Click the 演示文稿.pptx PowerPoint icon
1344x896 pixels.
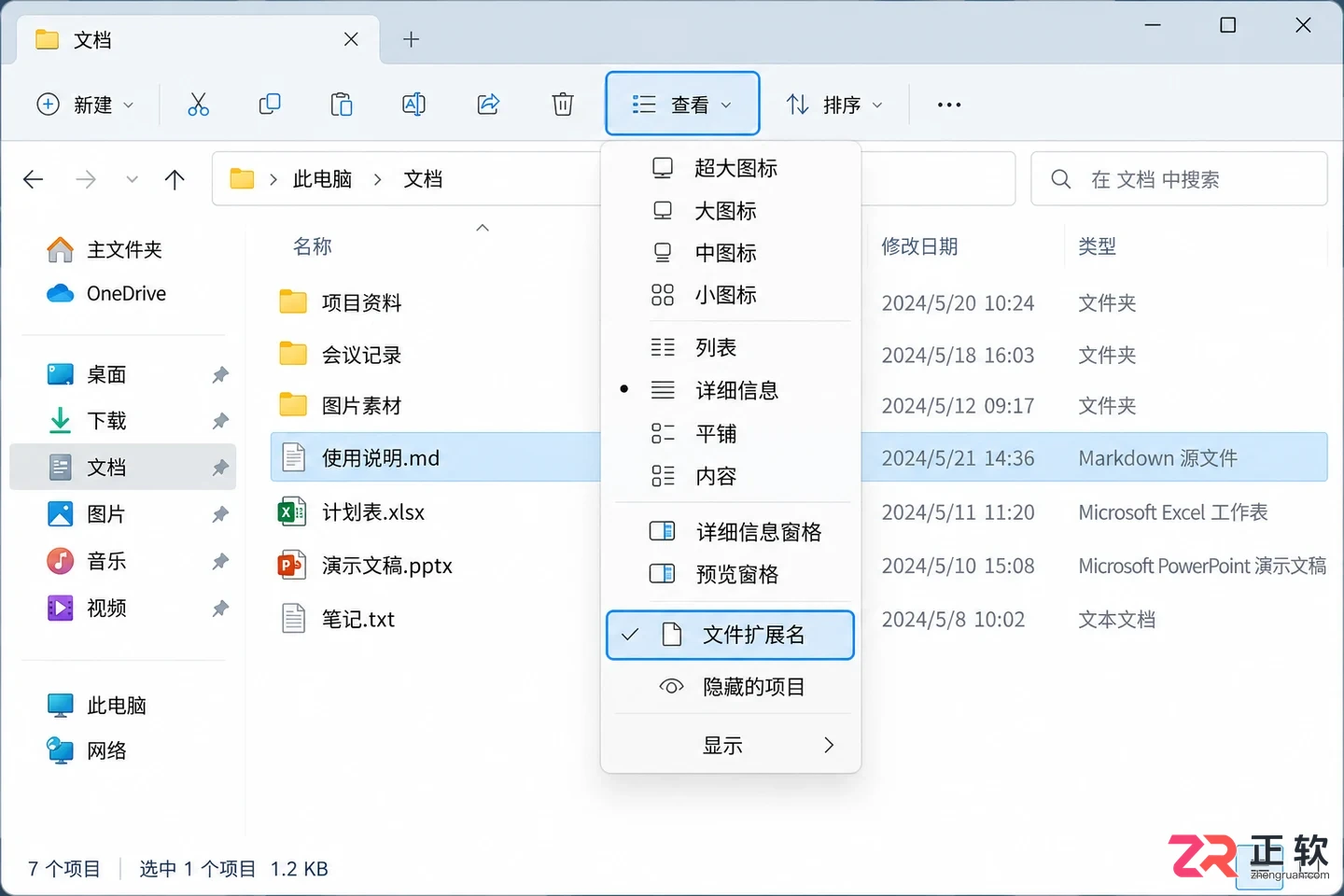(x=292, y=566)
